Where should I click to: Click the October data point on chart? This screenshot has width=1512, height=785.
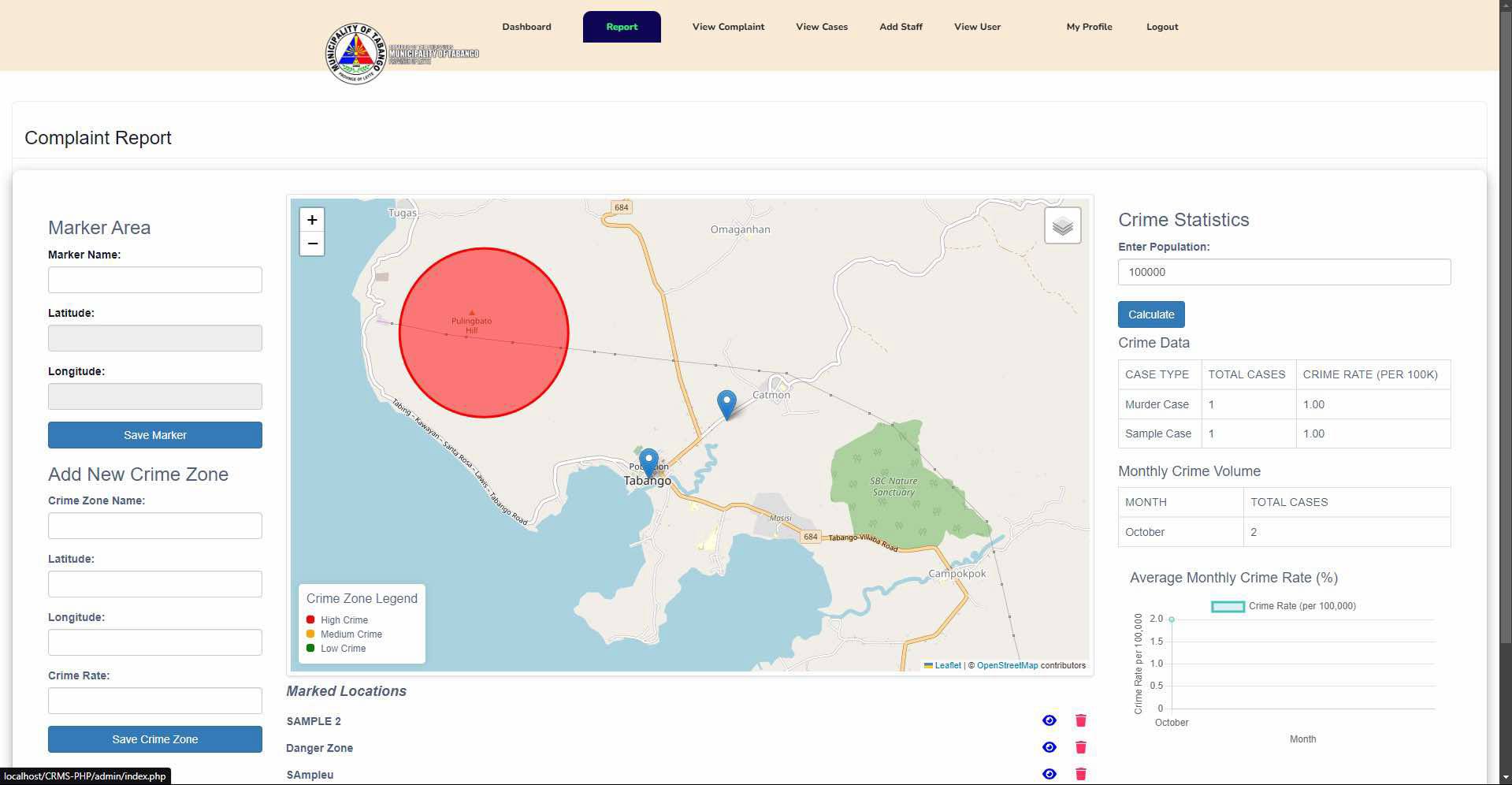pos(1172,619)
